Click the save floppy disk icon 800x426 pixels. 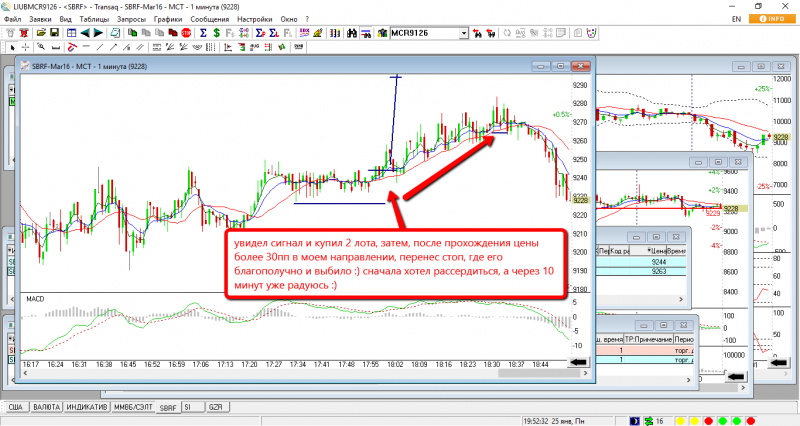[54, 33]
